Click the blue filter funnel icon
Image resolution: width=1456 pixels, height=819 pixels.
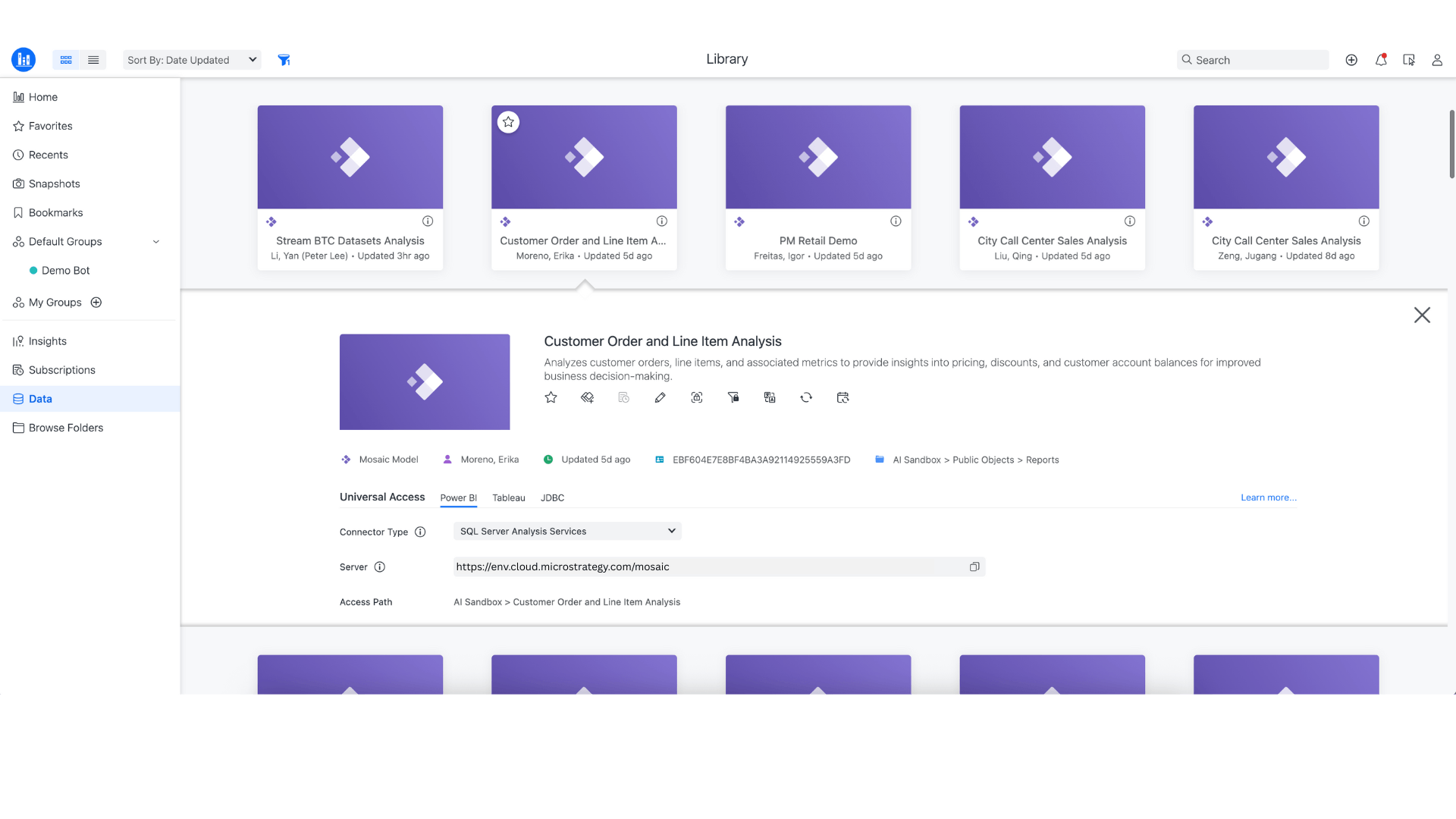(x=284, y=60)
